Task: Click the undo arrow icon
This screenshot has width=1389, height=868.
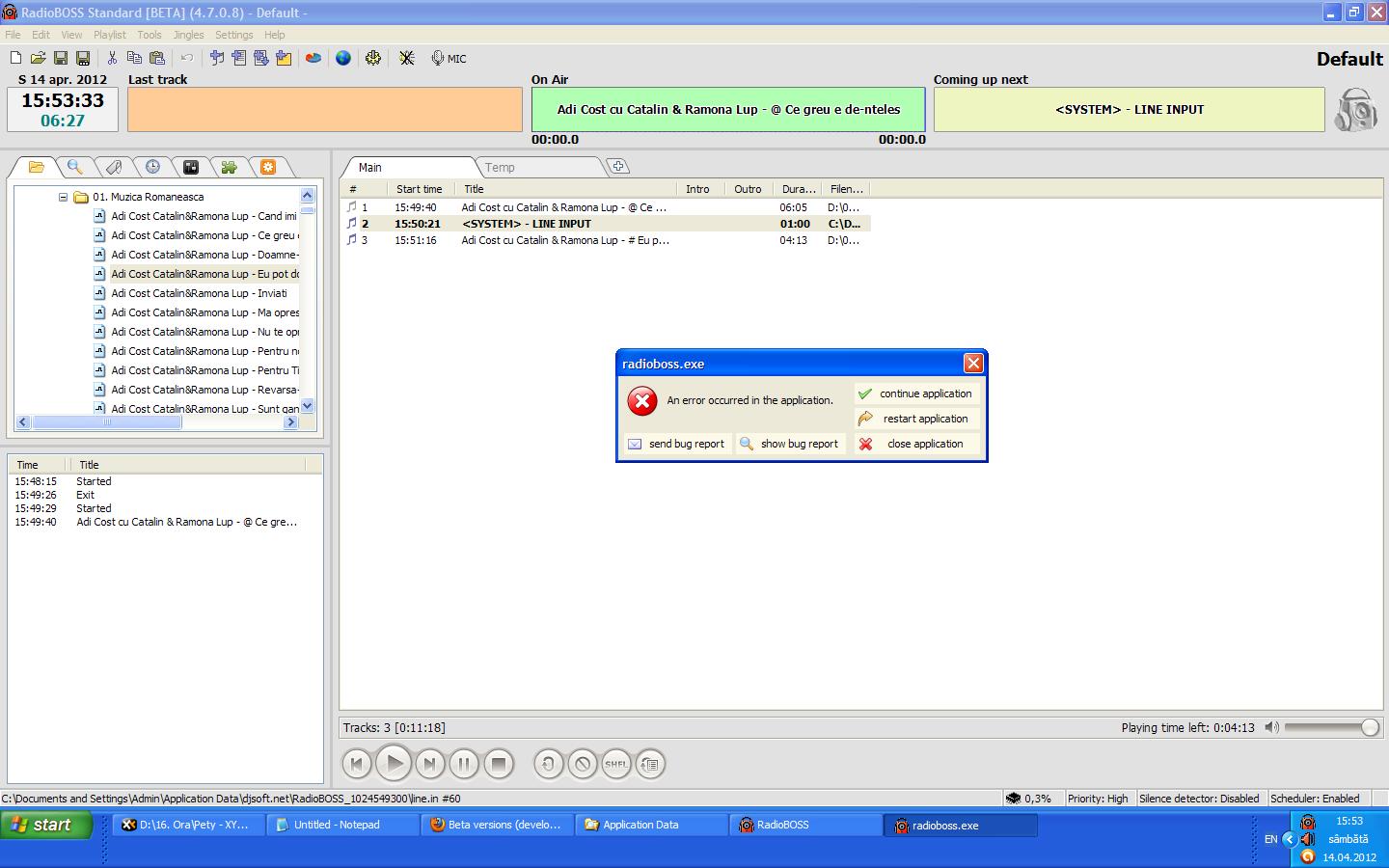Action: [x=187, y=59]
